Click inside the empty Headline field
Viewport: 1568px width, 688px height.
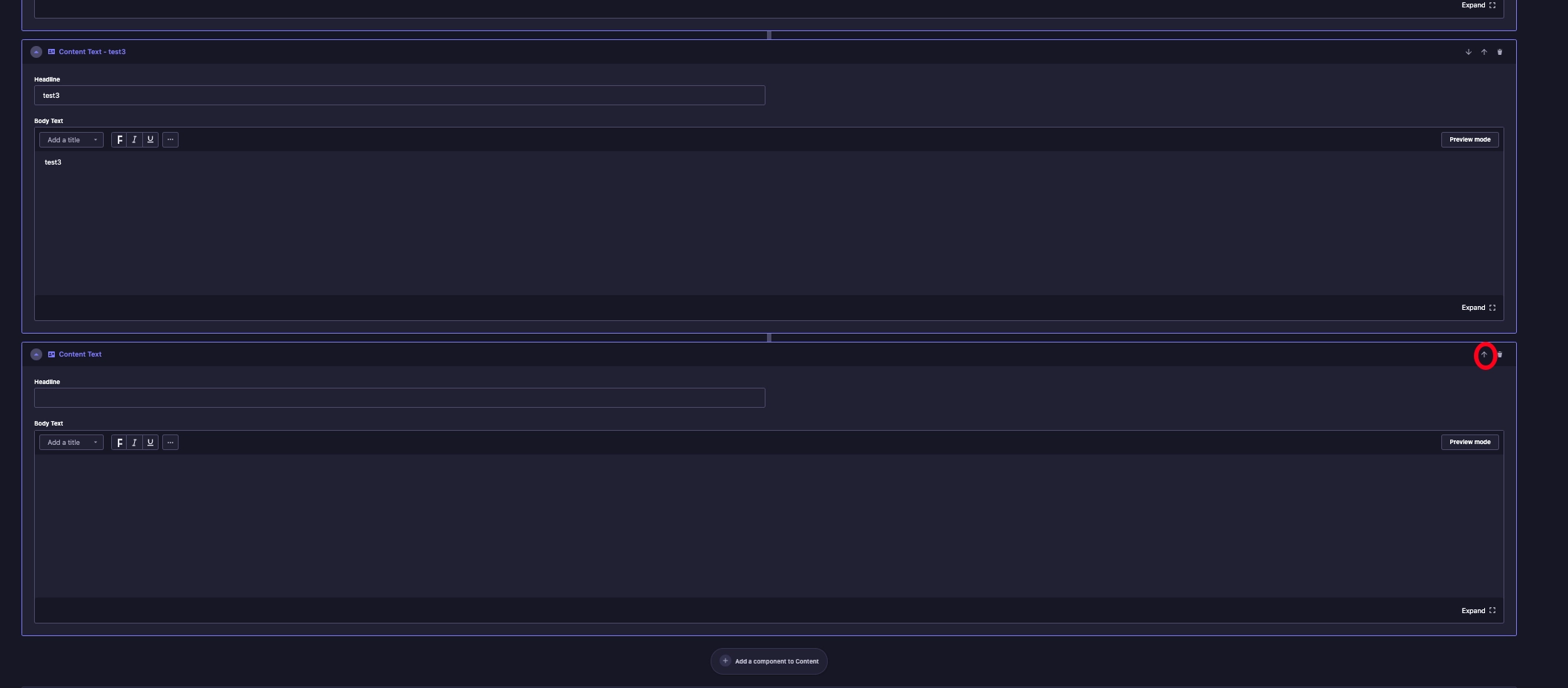click(399, 398)
